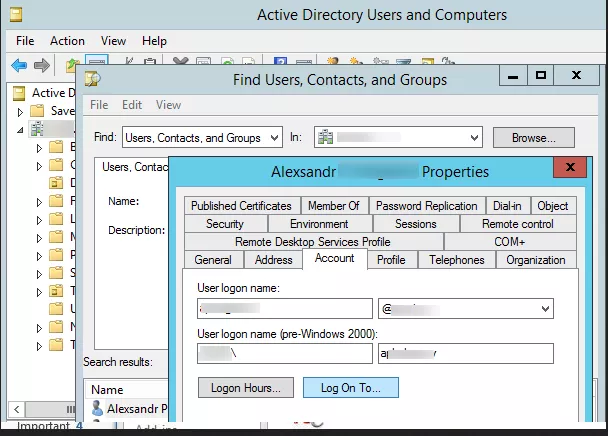Click the tree scrollbar left arrow
This screenshot has height=436, width=608.
(16, 409)
